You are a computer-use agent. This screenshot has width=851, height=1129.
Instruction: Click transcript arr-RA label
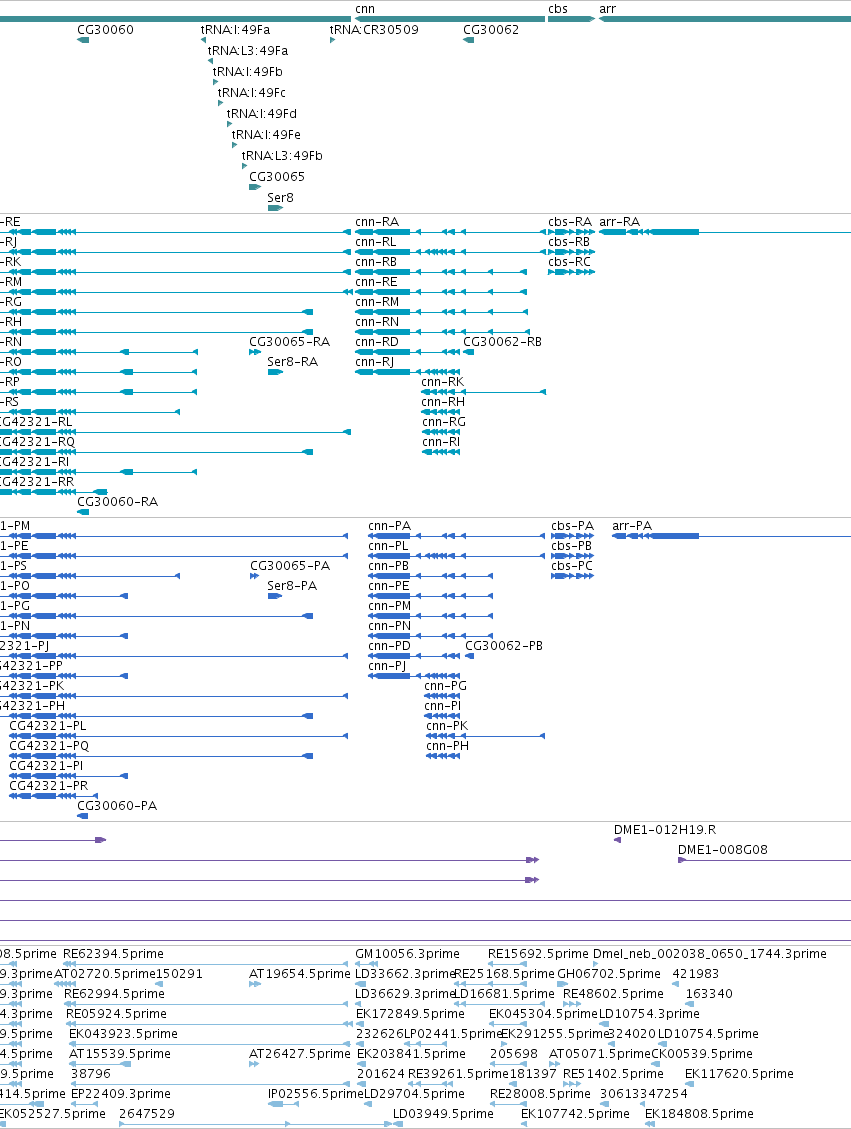tap(620, 222)
